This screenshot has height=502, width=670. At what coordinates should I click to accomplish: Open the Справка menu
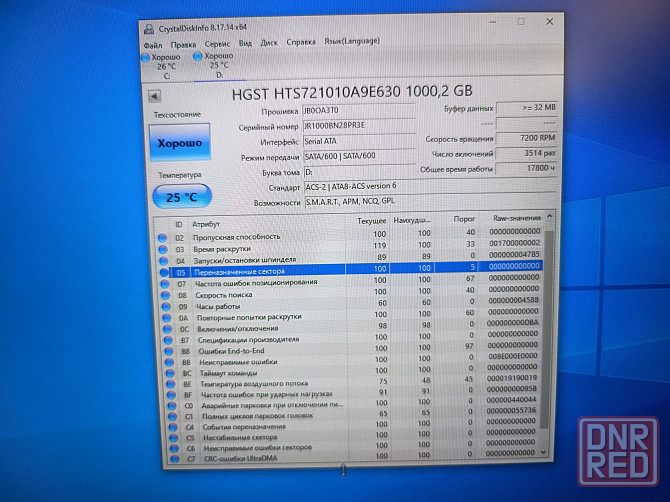tap(300, 43)
